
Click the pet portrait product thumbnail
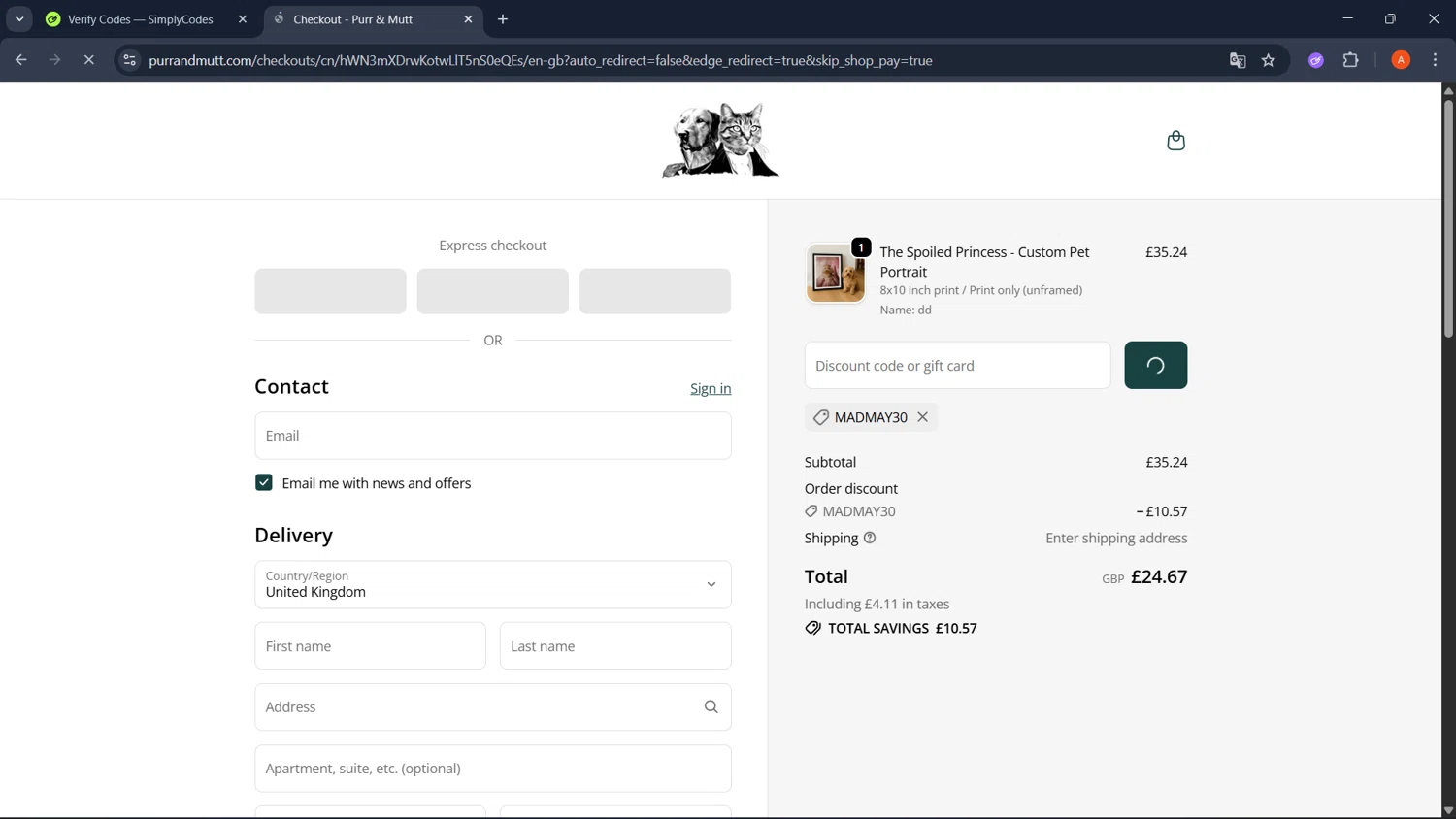pos(836,273)
